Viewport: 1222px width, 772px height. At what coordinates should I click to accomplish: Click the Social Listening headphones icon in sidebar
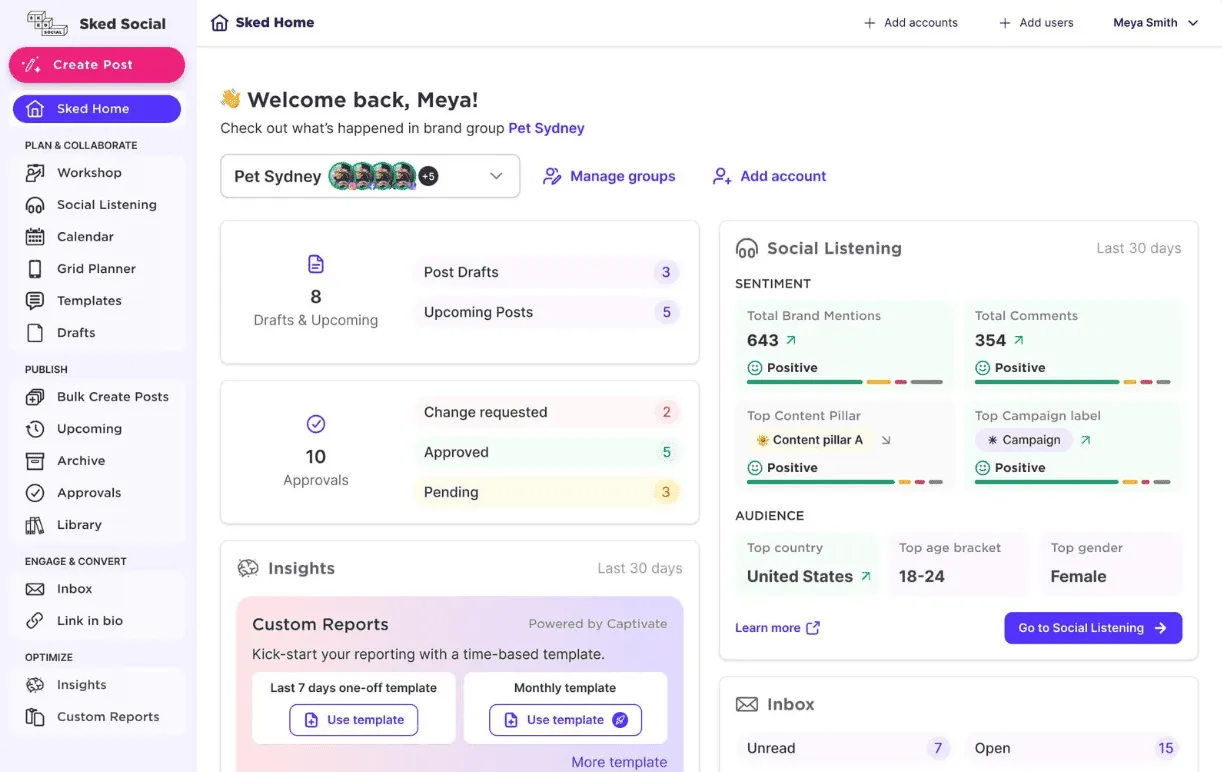tap(35, 205)
